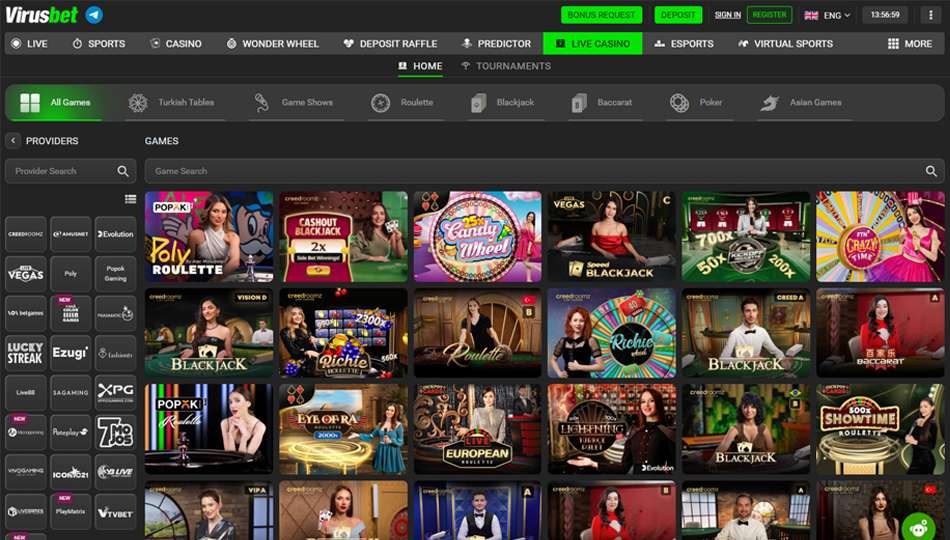Open Virtual Sports section

(785, 44)
